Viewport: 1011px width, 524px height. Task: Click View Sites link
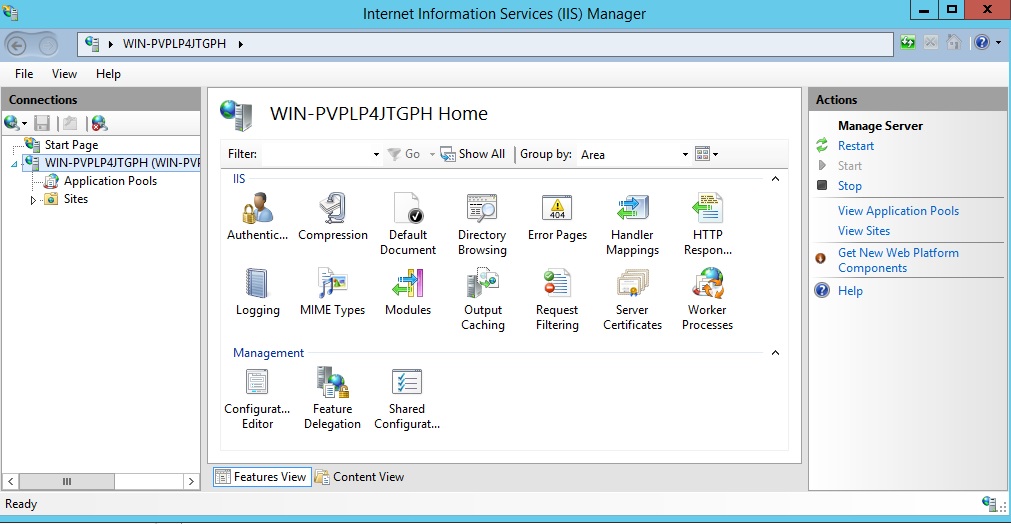coord(863,231)
